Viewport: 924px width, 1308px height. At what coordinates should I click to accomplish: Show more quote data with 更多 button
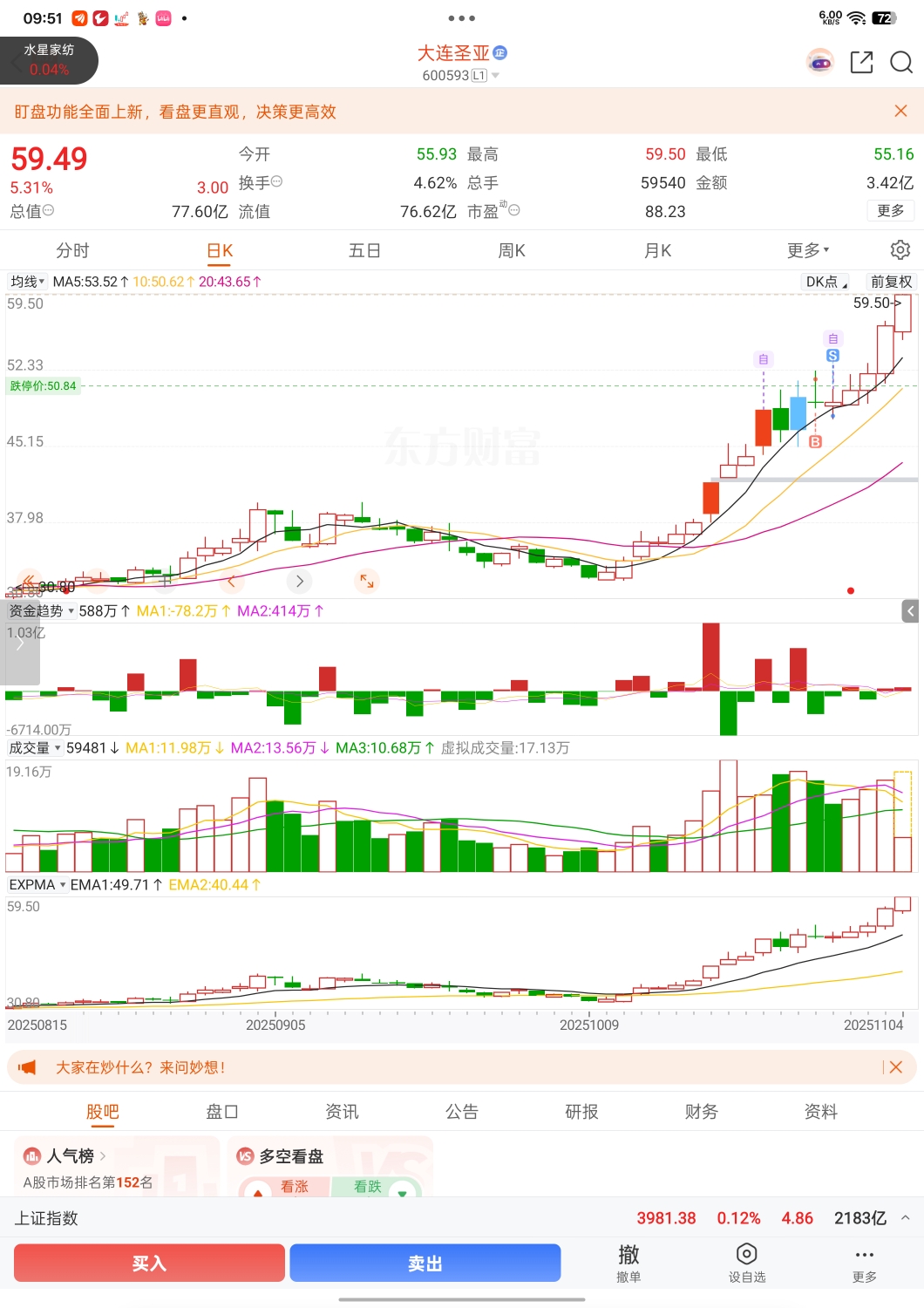pyautogui.click(x=891, y=210)
